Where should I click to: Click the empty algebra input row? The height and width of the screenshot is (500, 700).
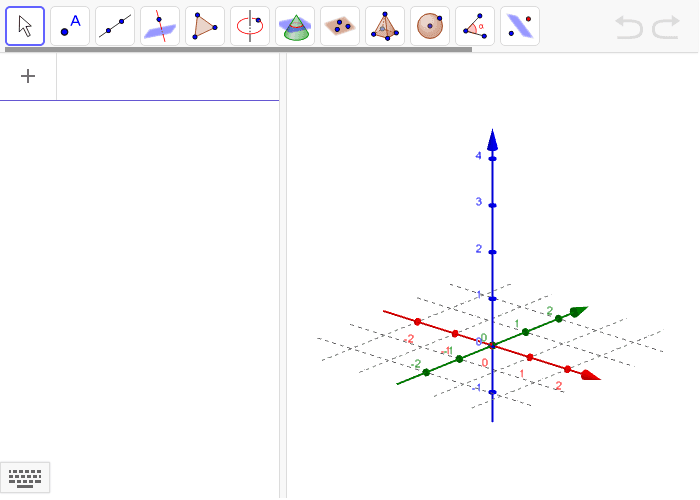click(167, 77)
